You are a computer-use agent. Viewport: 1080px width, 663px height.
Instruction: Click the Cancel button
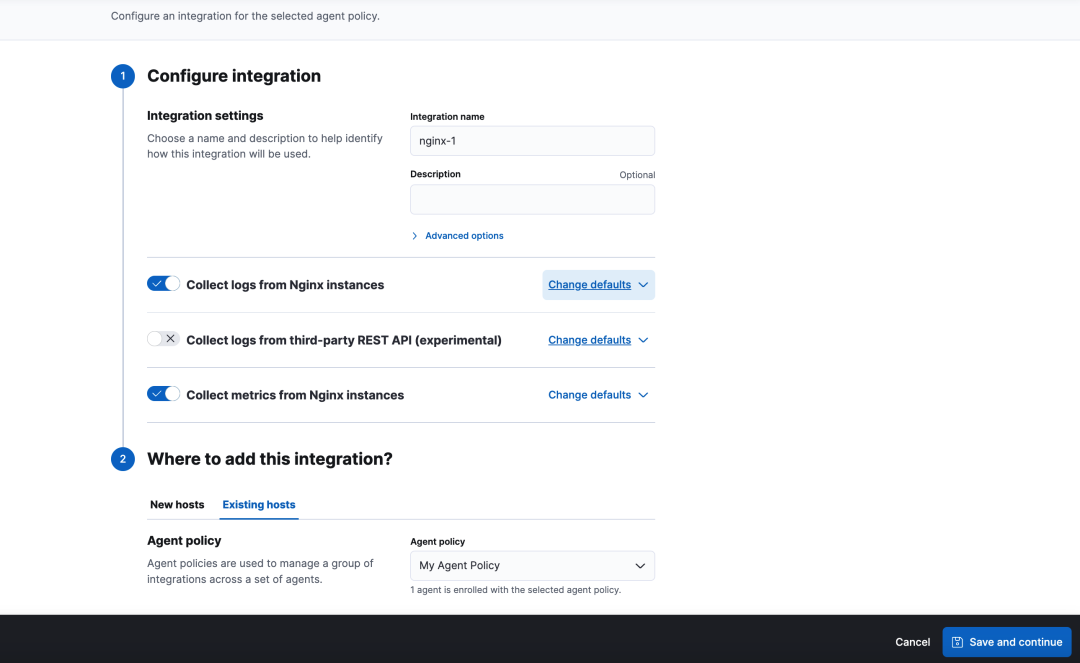point(912,642)
